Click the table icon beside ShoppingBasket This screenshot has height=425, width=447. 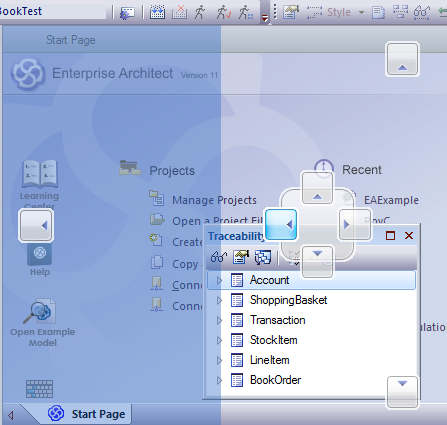(237, 300)
